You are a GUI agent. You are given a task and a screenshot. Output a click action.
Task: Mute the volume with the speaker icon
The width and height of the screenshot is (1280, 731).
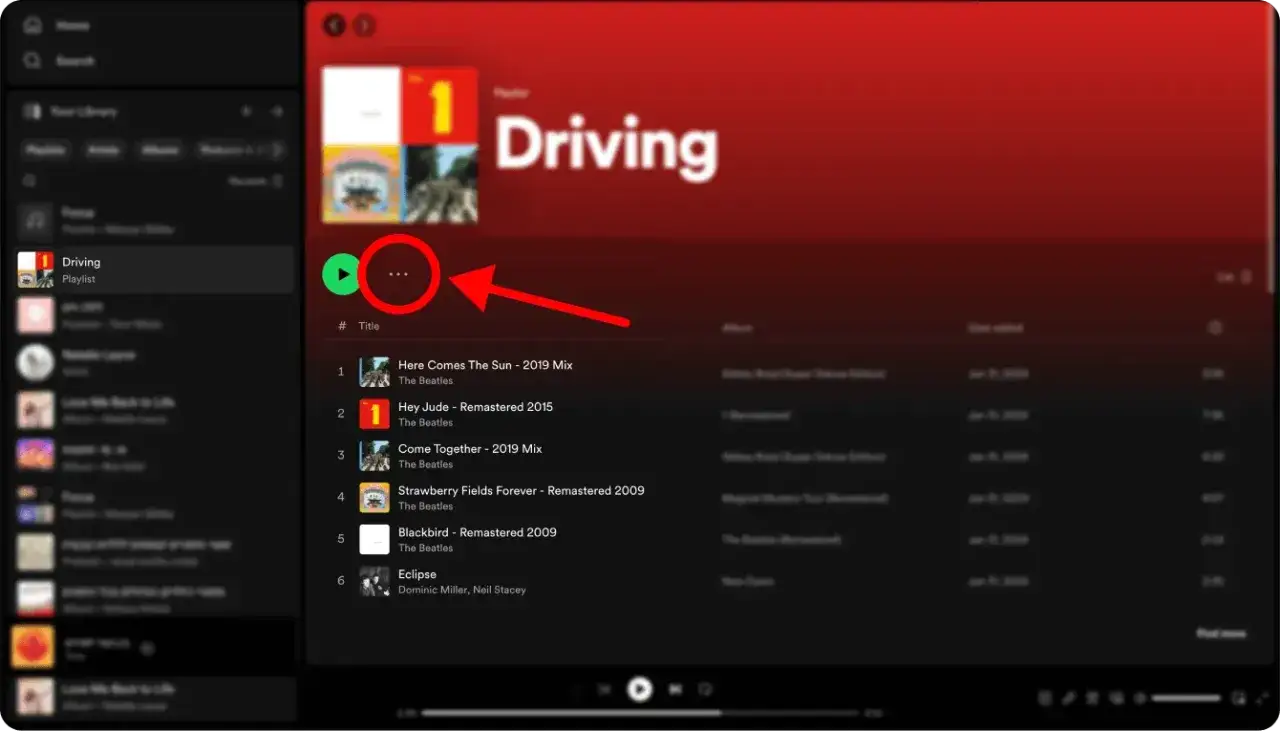(x=1140, y=697)
